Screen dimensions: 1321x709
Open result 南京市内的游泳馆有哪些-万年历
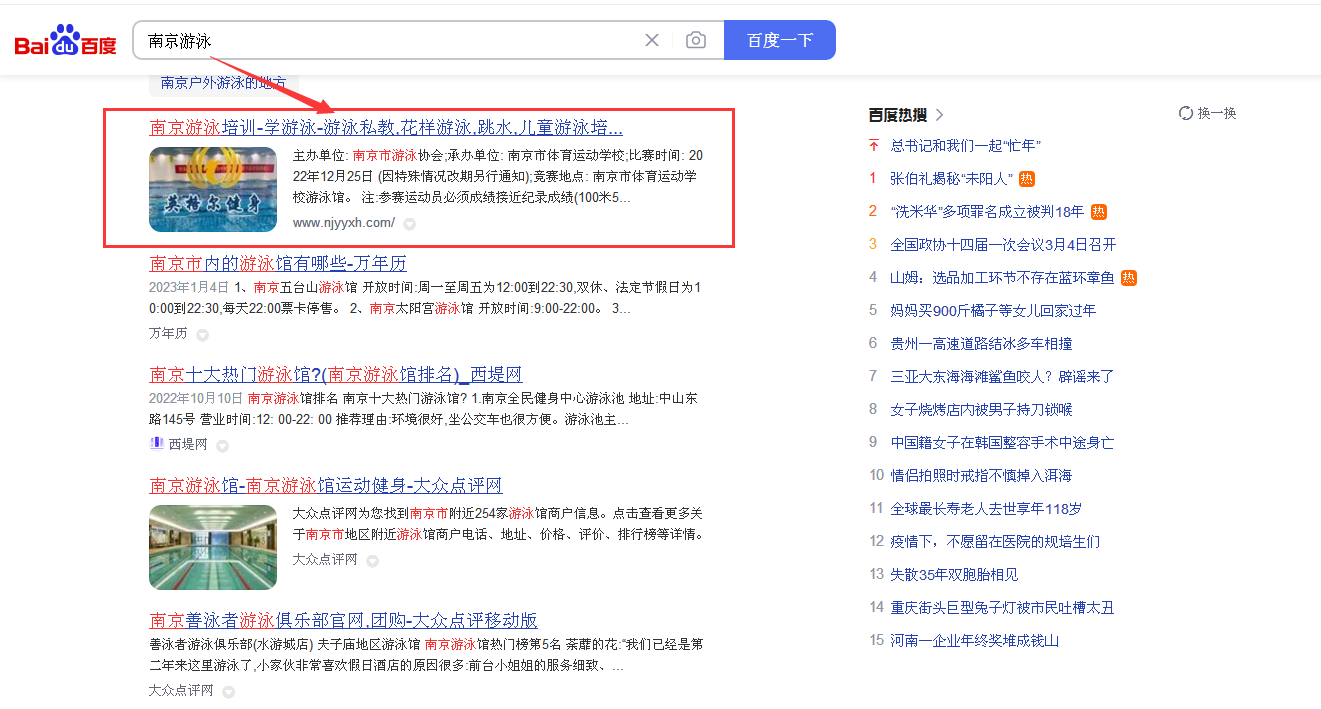(278, 264)
